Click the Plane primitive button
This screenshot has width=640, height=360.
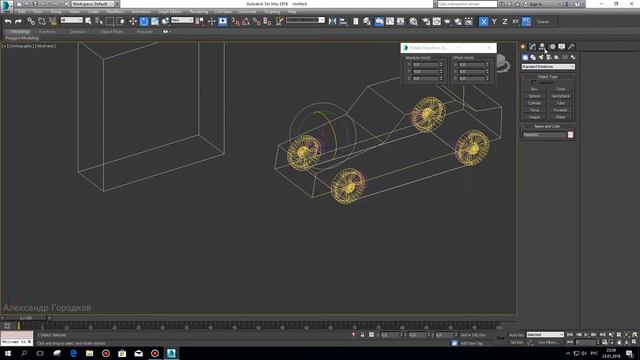coord(560,117)
